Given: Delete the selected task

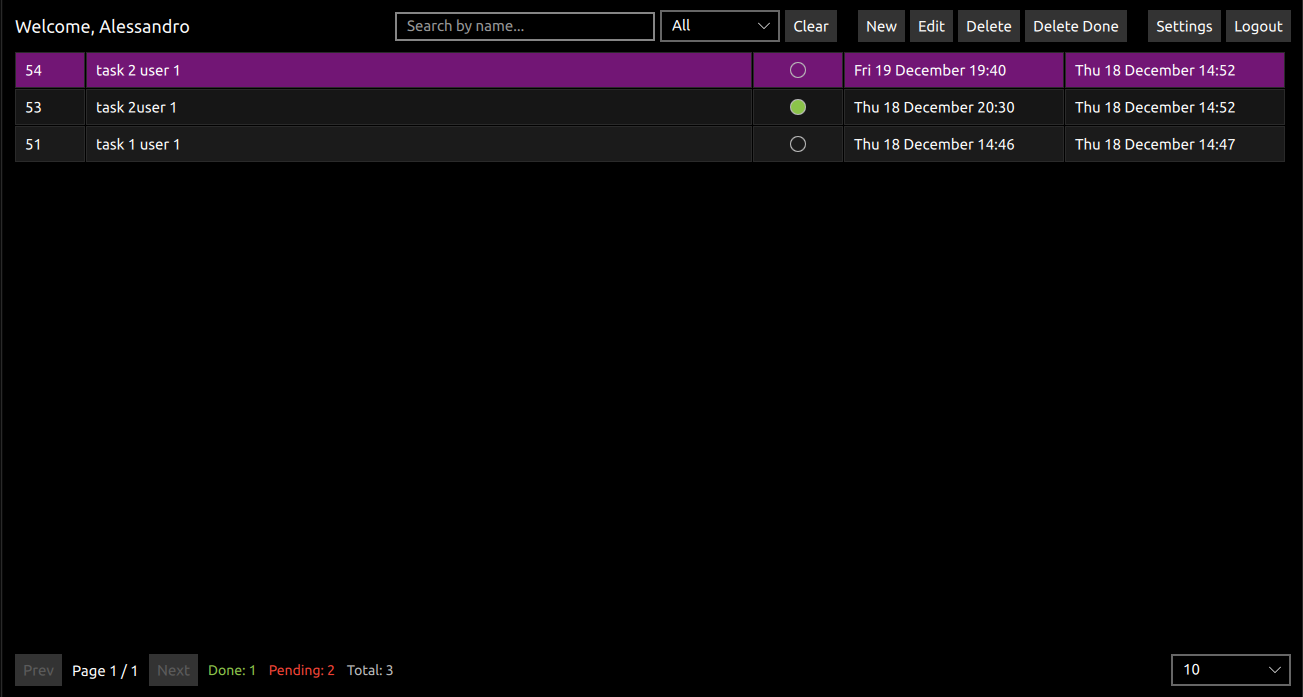Looking at the screenshot, I should [988, 26].
